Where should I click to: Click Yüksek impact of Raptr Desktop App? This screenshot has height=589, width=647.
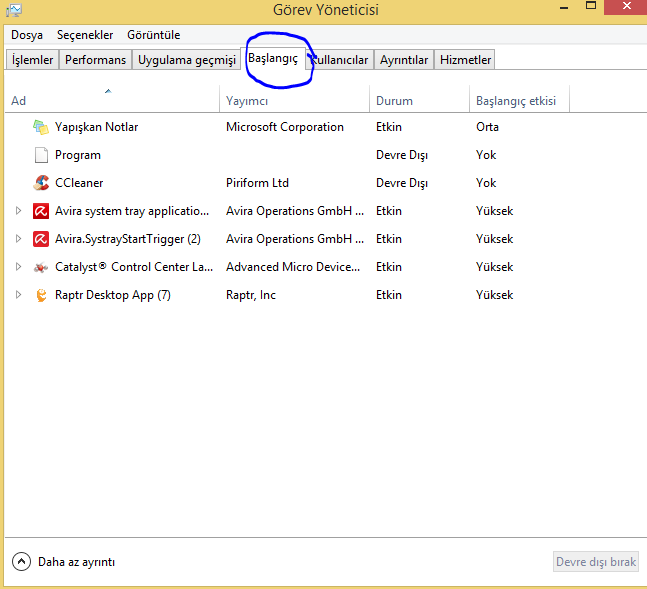coord(494,295)
